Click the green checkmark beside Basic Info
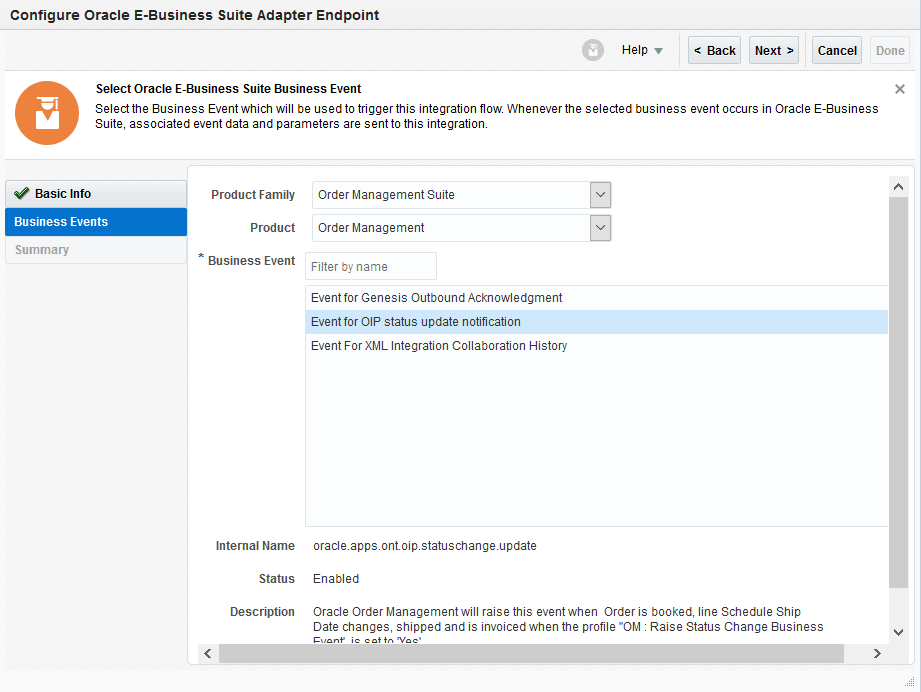The height and width of the screenshot is (692, 921). click(22, 192)
